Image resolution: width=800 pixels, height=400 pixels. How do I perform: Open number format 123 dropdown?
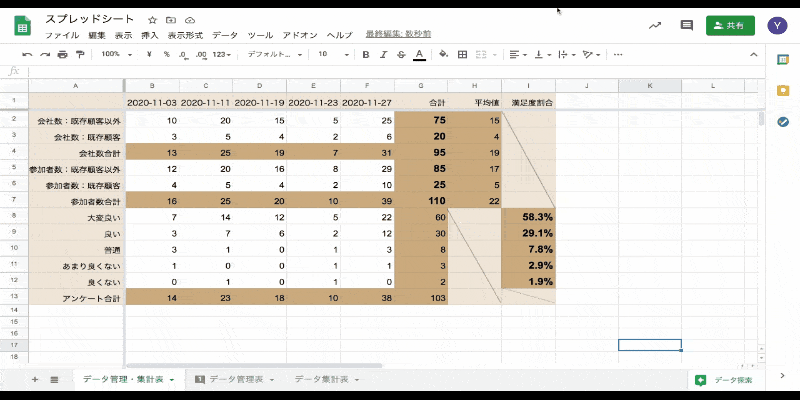pyautogui.click(x=221, y=55)
